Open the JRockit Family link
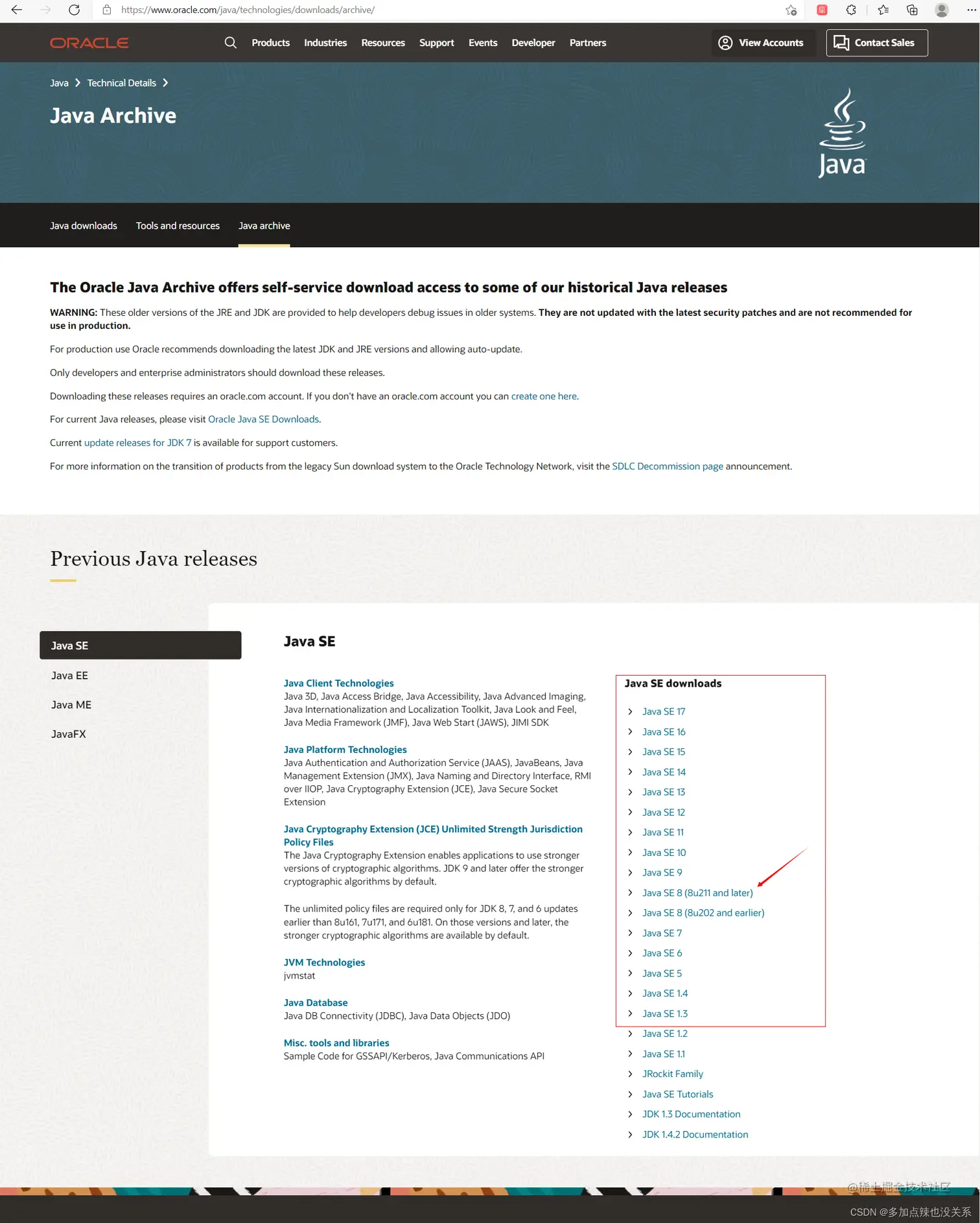This screenshot has height=1223, width=980. pos(673,1074)
